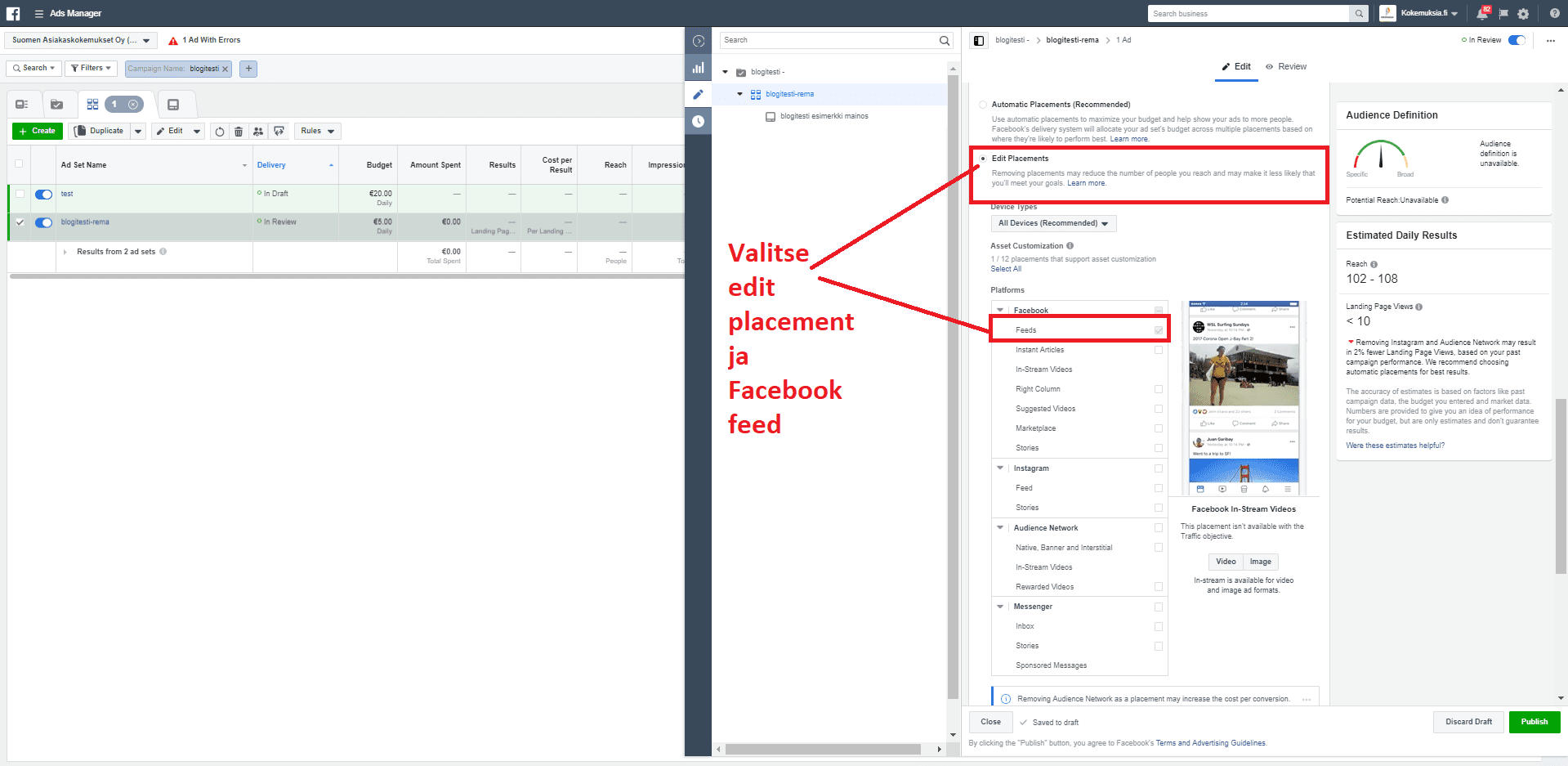Check the Instant Articles placement checkbox
Viewport: 1568px width, 766px height.
pos(1159,350)
